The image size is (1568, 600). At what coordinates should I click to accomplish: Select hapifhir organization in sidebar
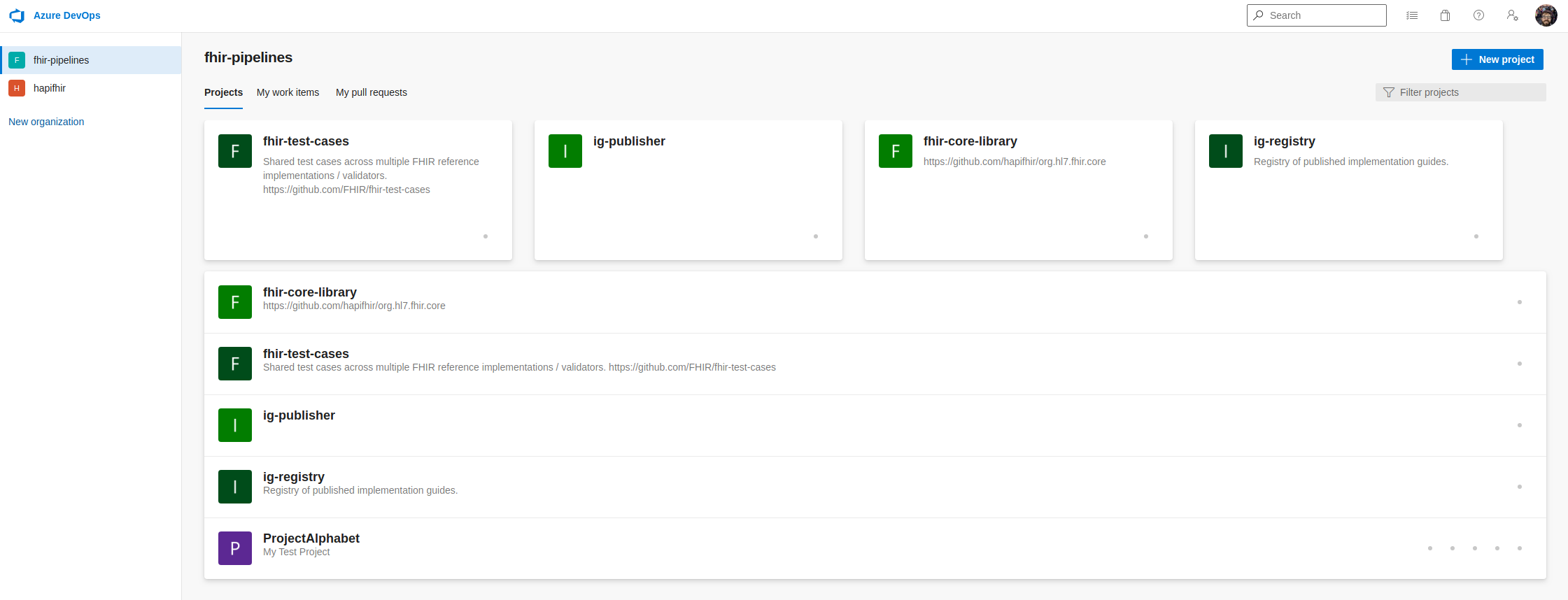point(91,88)
